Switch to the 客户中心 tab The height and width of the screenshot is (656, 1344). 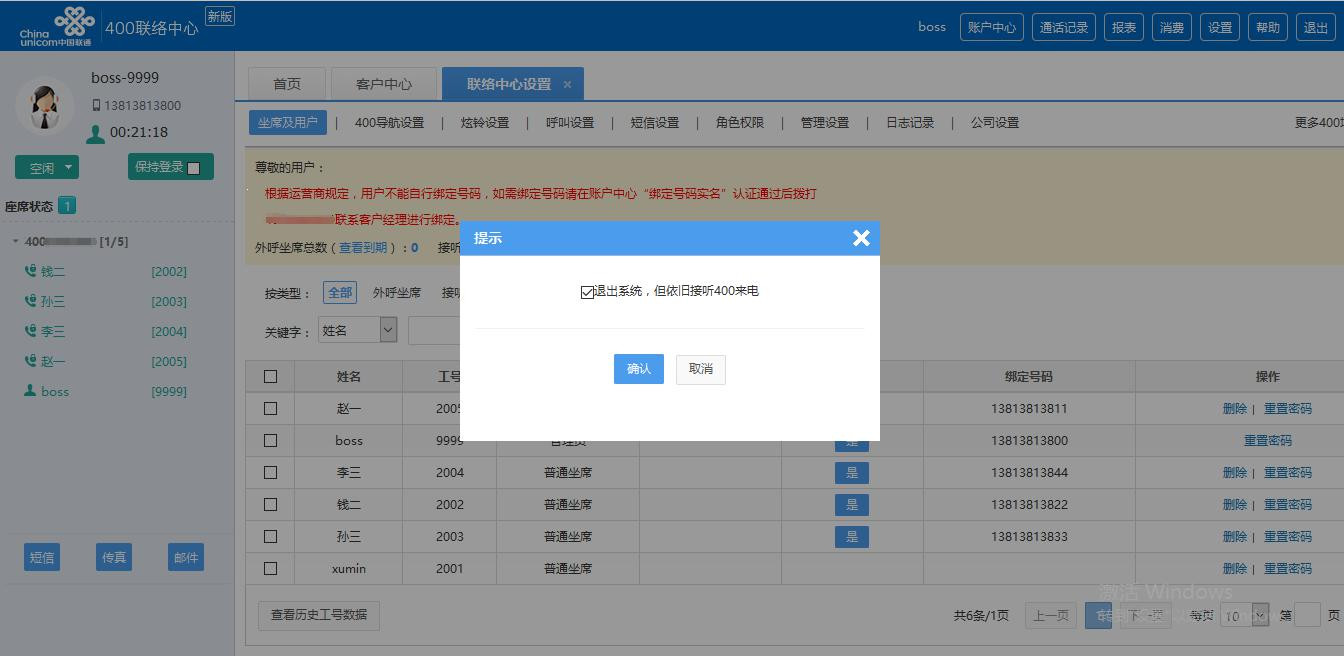point(384,84)
